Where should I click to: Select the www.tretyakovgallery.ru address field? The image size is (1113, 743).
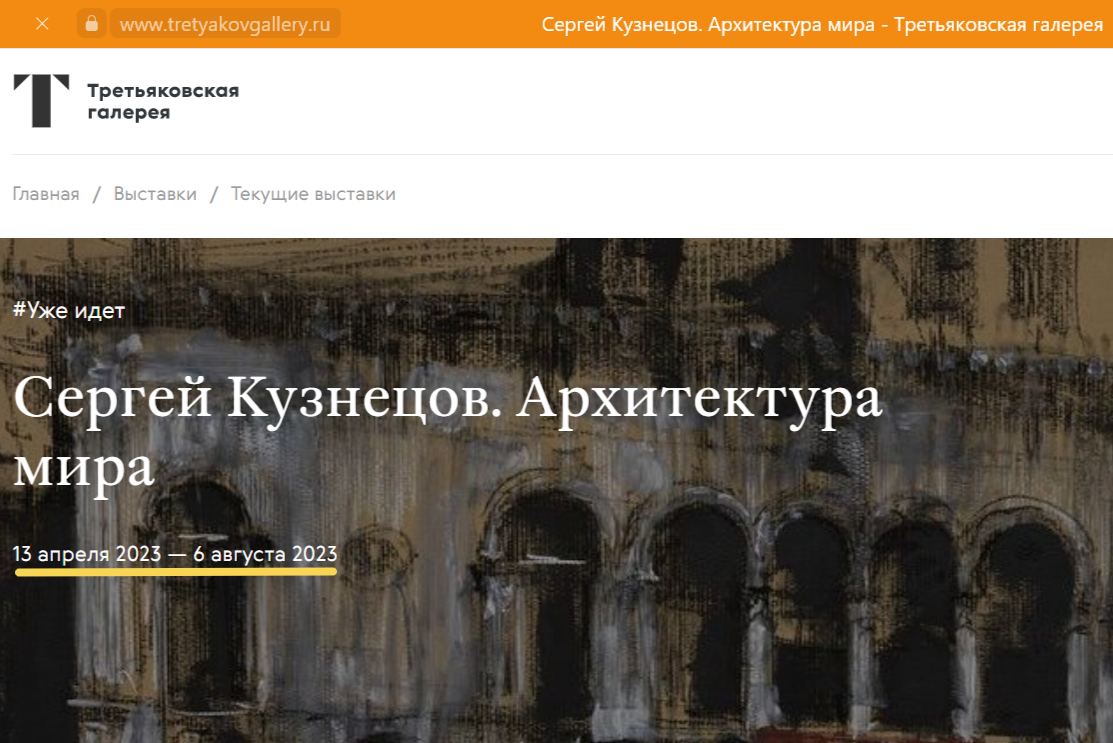[x=225, y=24]
